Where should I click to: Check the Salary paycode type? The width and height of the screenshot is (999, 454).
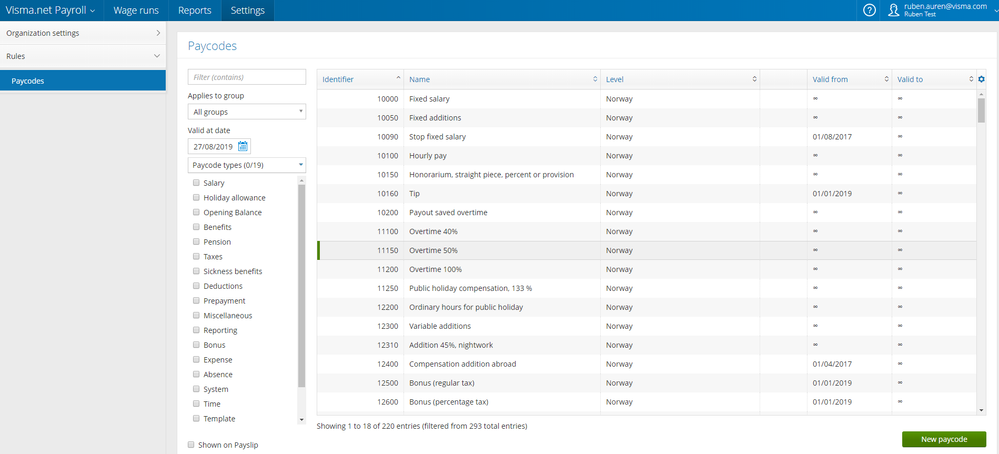pyautogui.click(x=196, y=183)
